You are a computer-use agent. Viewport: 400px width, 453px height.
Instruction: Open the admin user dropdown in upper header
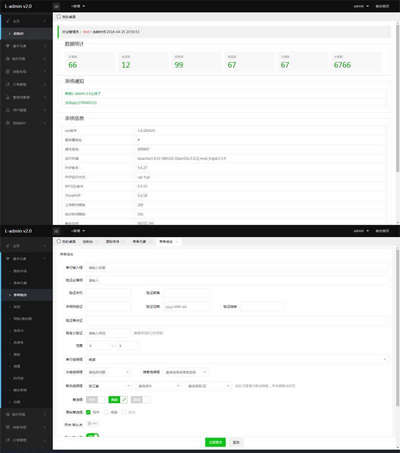point(361,6)
